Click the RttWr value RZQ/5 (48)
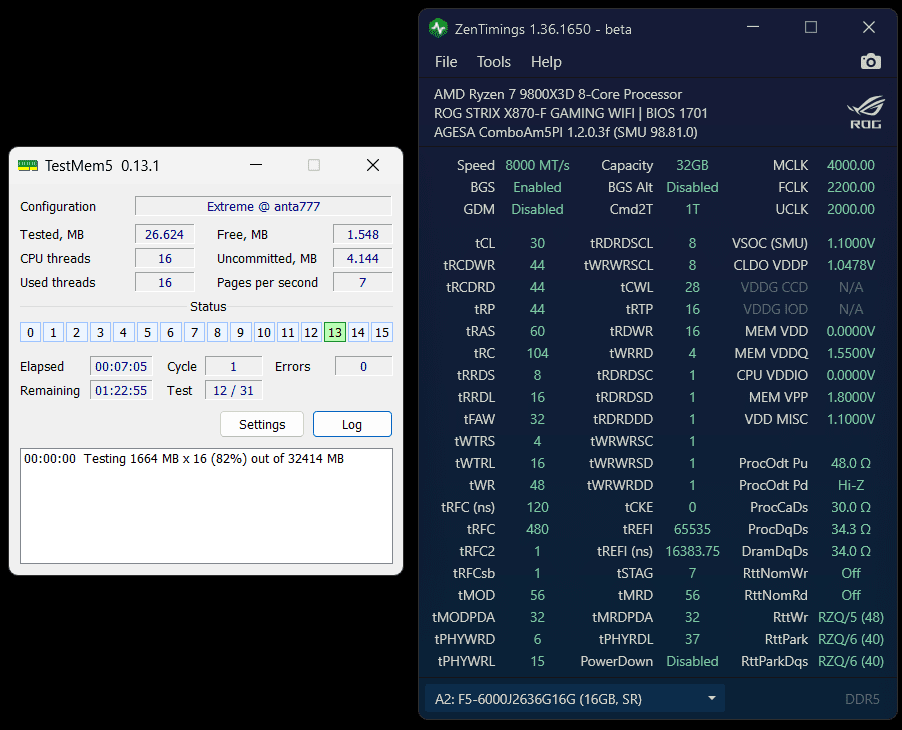 tap(851, 617)
